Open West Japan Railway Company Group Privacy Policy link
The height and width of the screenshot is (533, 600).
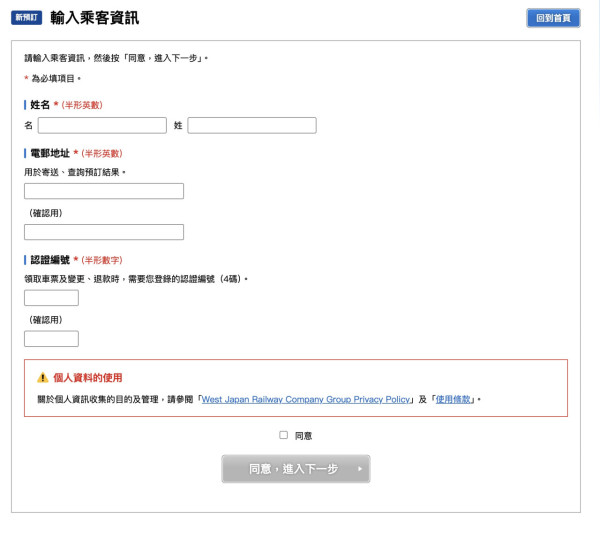pos(305,399)
